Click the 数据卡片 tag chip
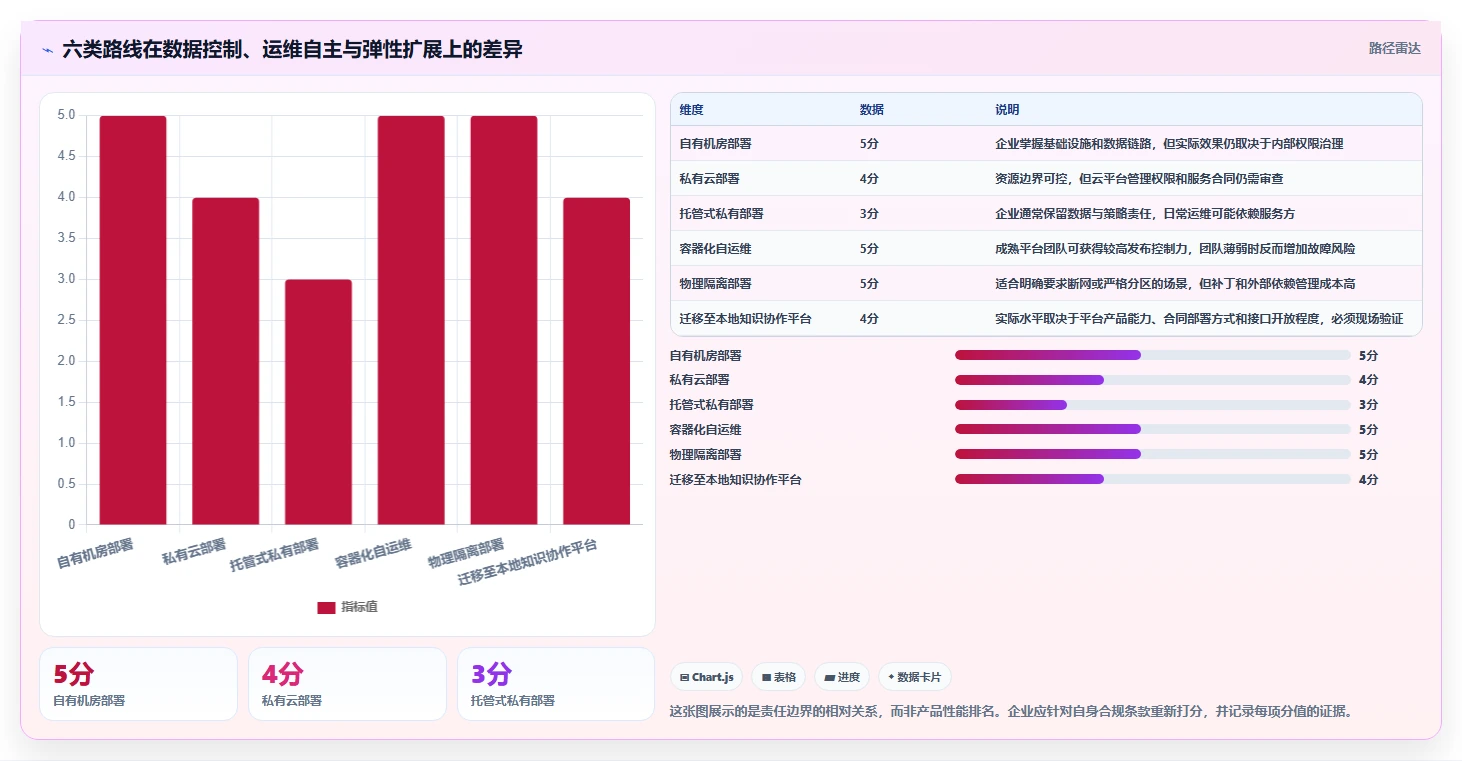The width and height of the screenshot is (1462, 761). click(914, 677)
